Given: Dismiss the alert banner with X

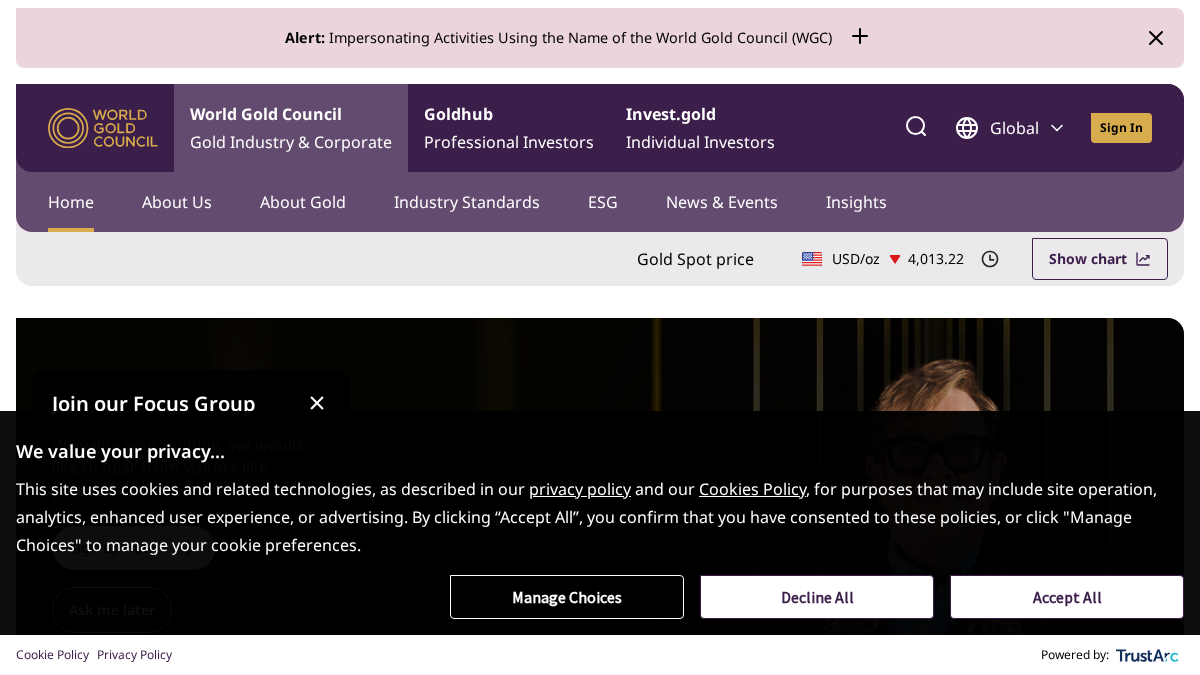Looking at the screenshot, I should click(1156, 38).
